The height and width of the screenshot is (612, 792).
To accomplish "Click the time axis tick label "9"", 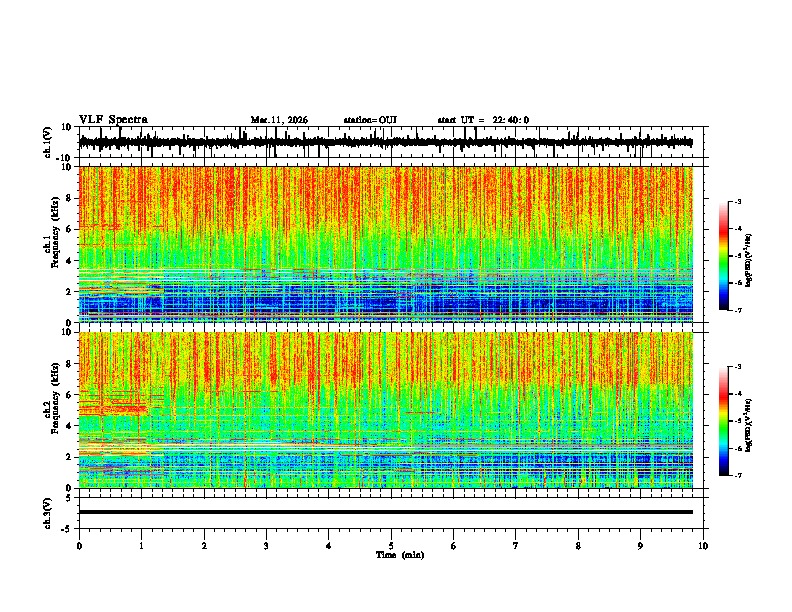I will (x=640, y=546).
